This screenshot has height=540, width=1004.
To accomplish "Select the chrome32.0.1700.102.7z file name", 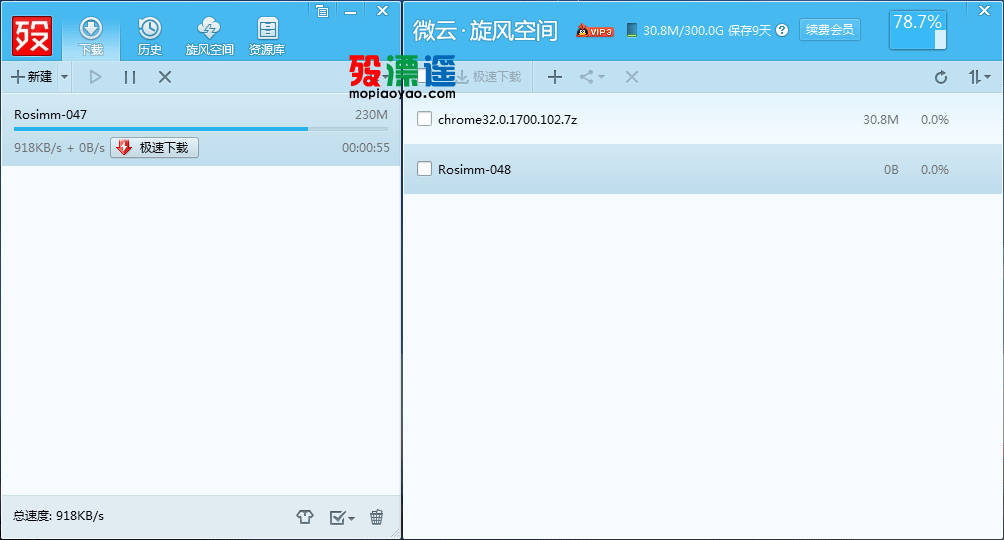I will coord(507,120).
